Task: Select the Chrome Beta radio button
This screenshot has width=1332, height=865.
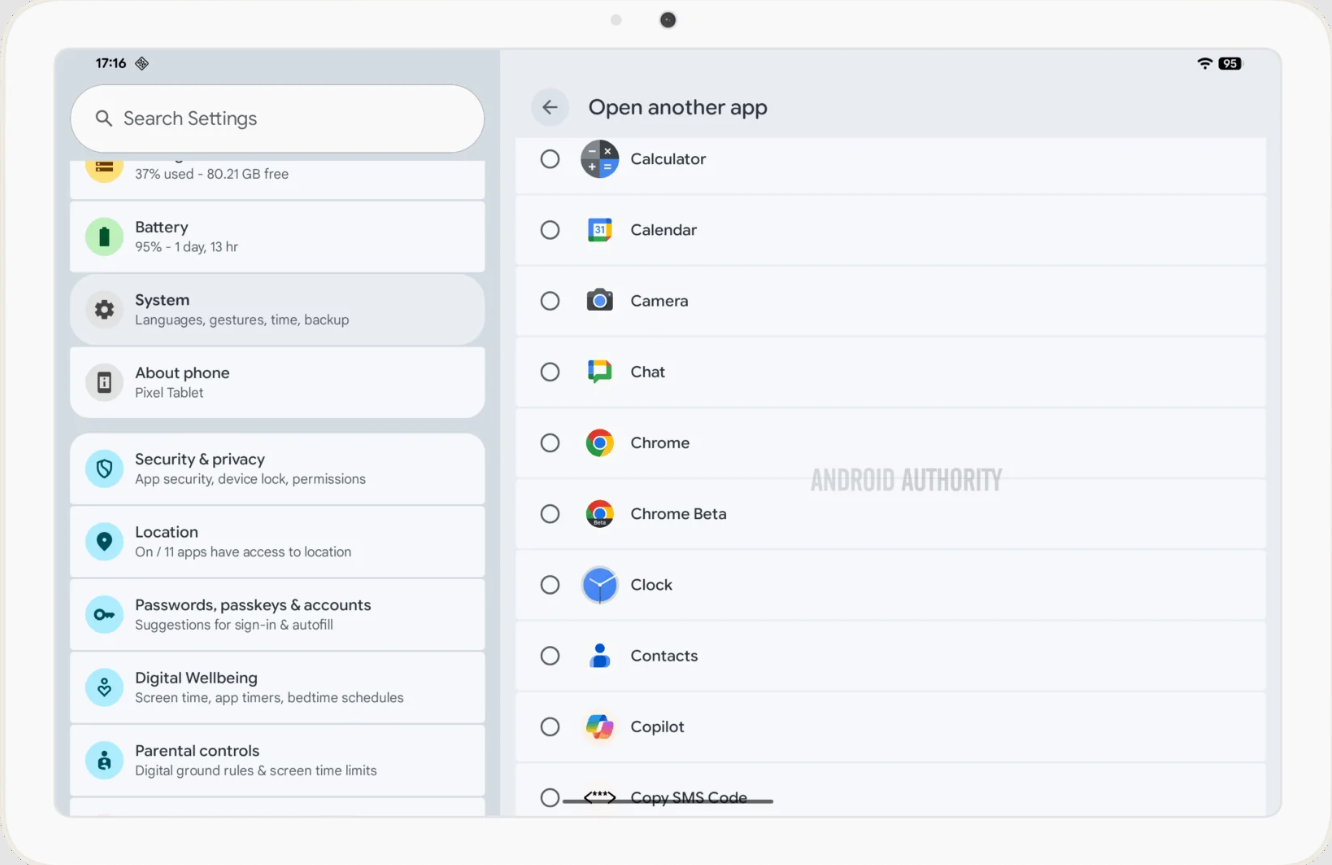Action: (550, 514)
